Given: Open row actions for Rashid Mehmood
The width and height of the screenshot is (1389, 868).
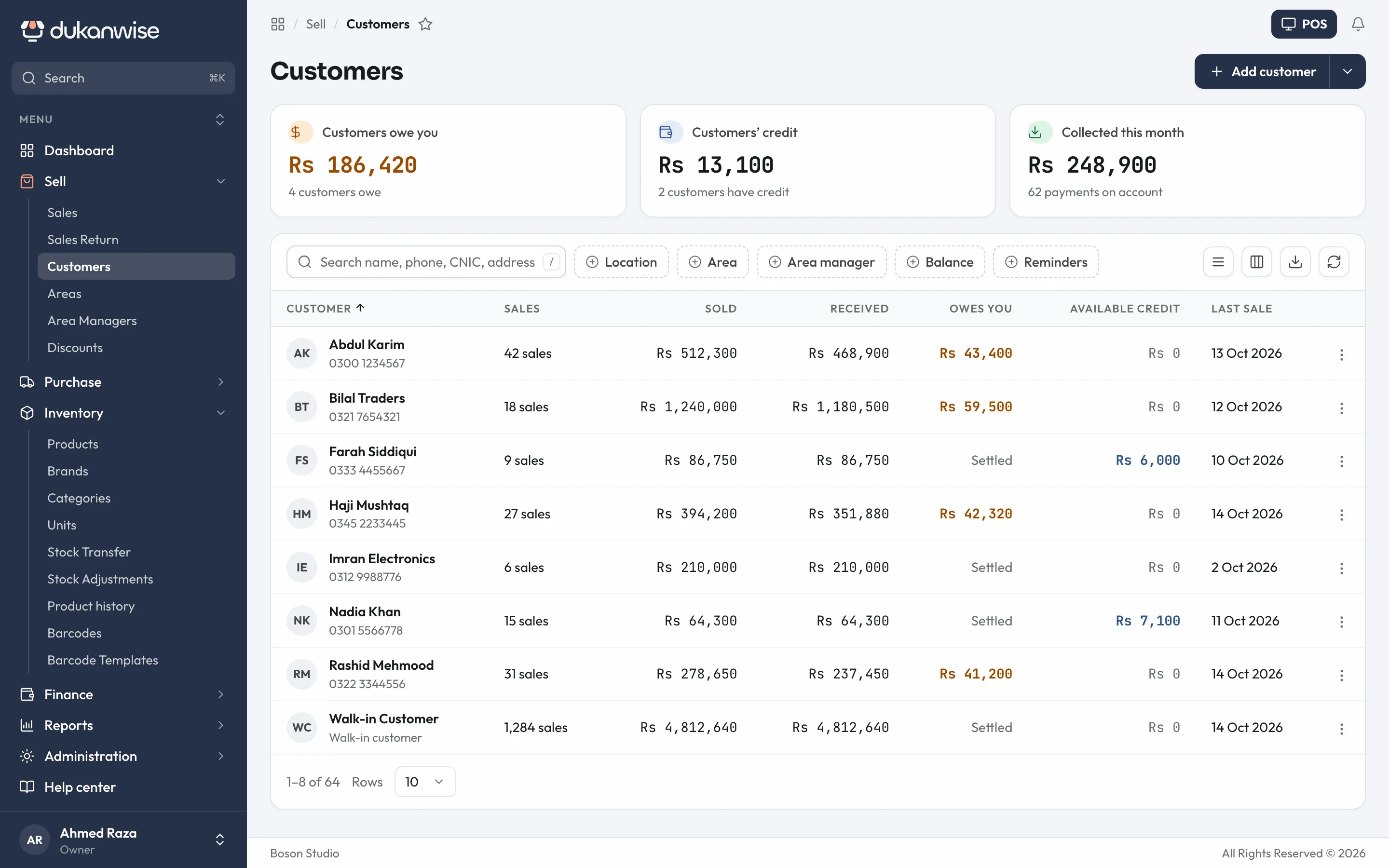Looking at the screenshot, I should point(1341,675).
